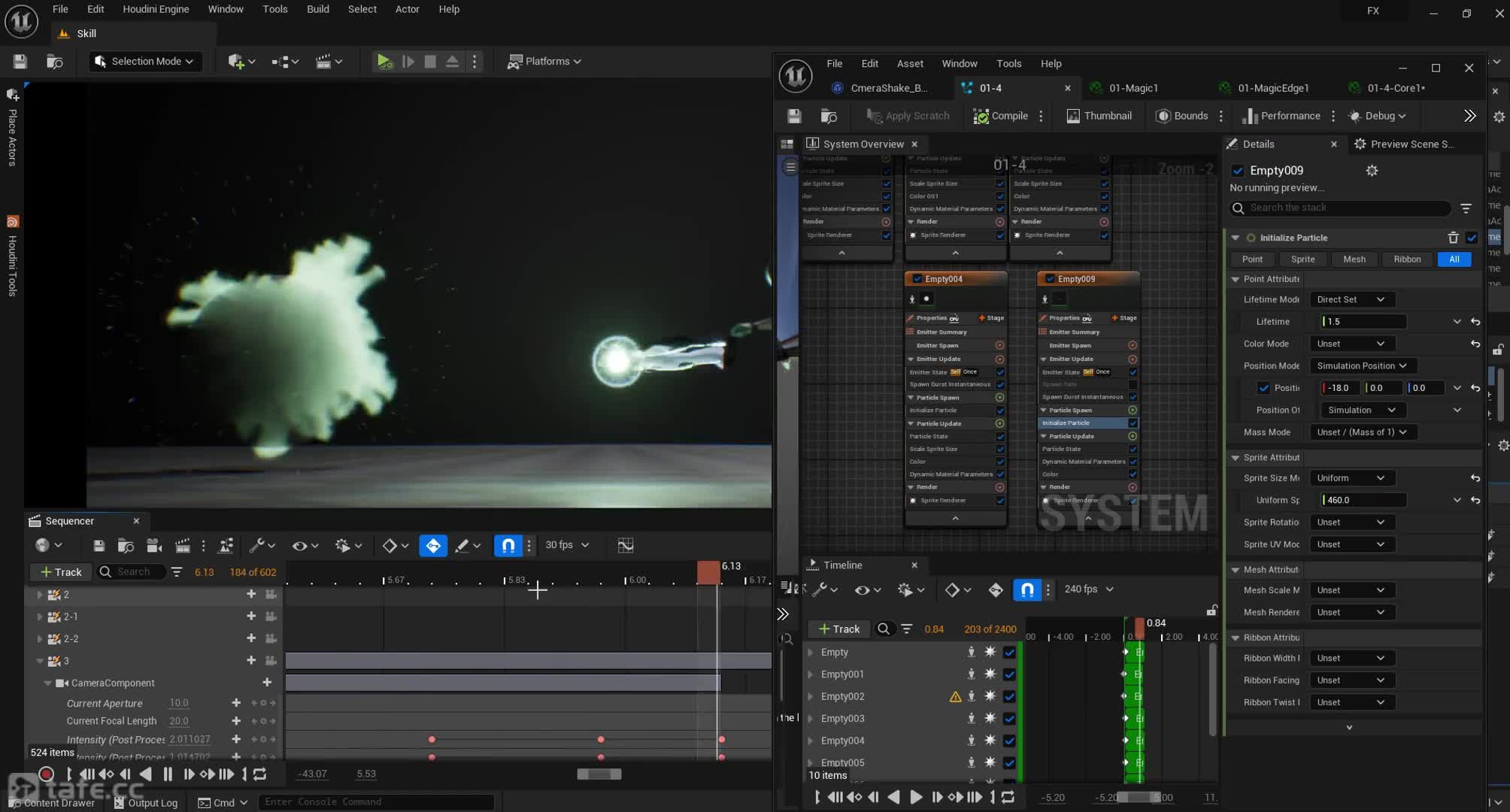Open the Sequencer curve editor icon
This screenshot has height=812, width=1510.
click(x=625, y=545)
